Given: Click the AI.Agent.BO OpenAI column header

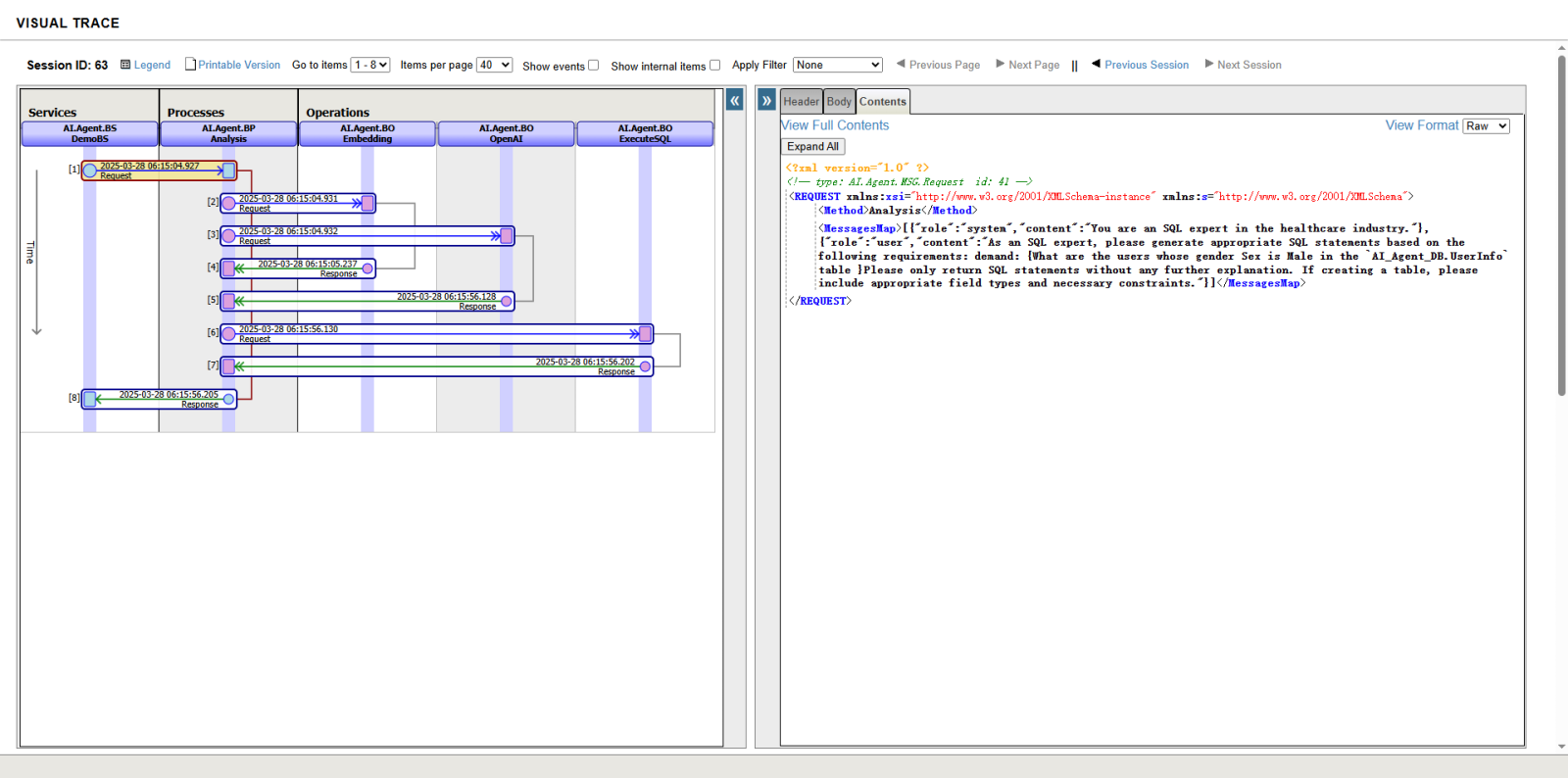Looking at the screenshot, I should pos(506,133).
